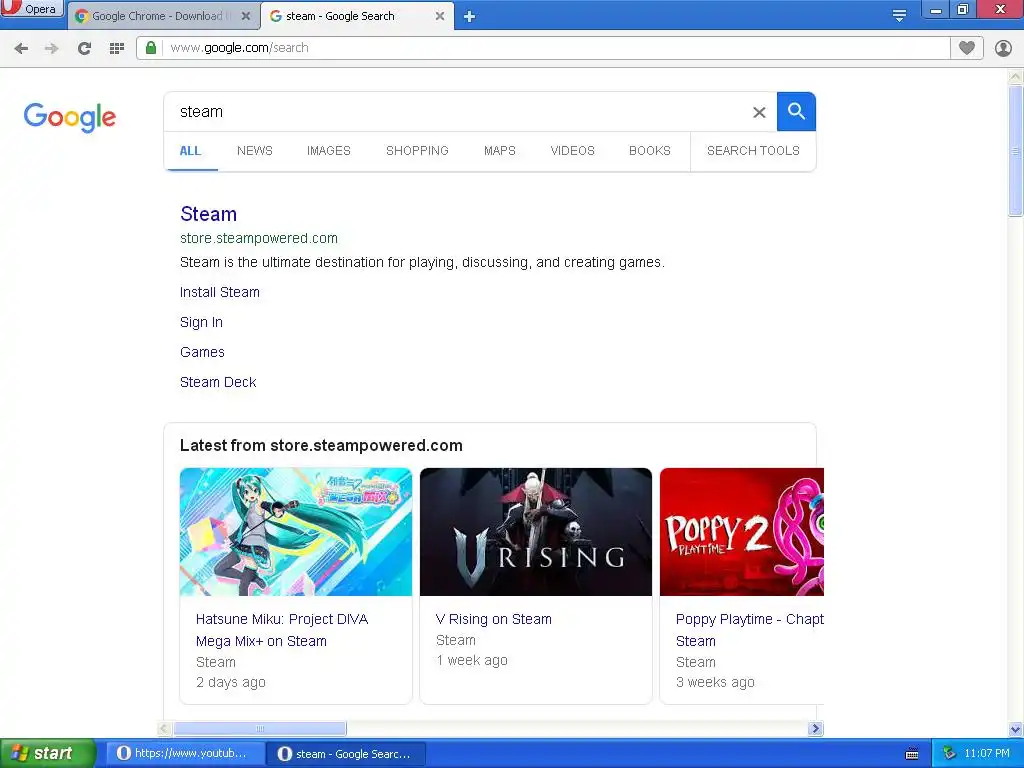Switch to SHOPPING results
Screen dimensions: 1024x768
pyautogui.click(x=417, y=151)
